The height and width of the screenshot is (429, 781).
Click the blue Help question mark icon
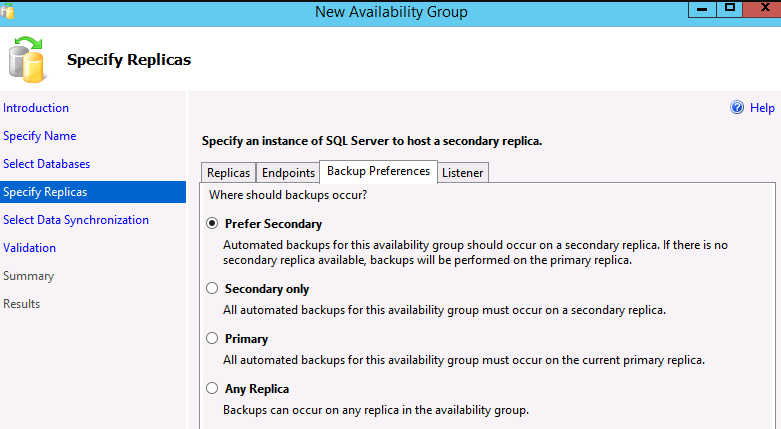tap(737, 108)
